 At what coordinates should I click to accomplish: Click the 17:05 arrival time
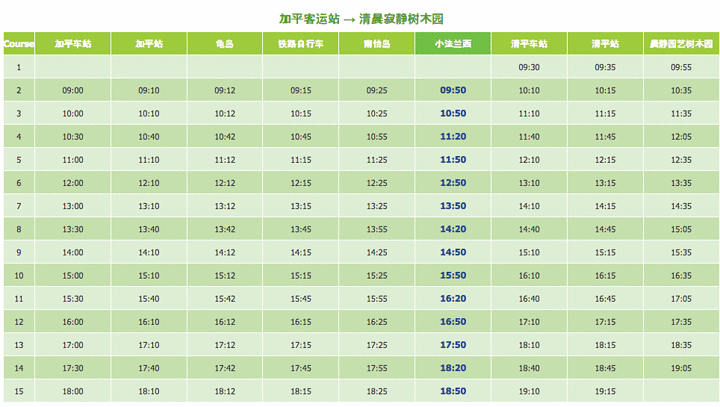[x=681, y=299]
